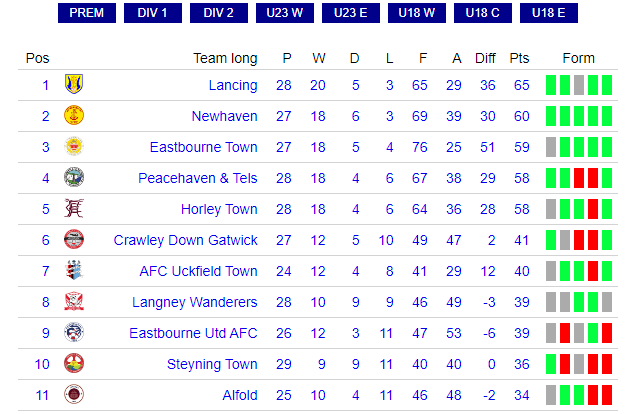Viewport: 638px width, 414px height.
Task: Open the DIV 2 table tab
Action: tap(218, 13)
